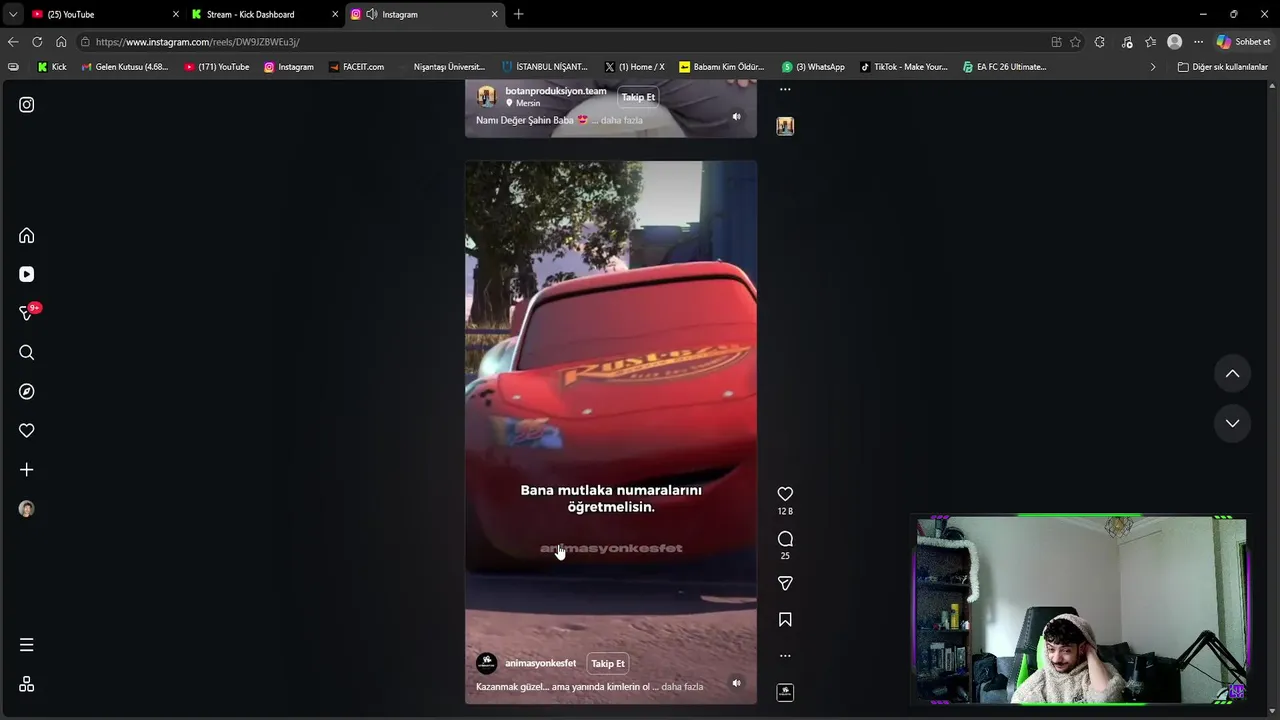1280x720 pixels.
Task: Open audio thumbnail beside the animasyonkesfet reel
Action: pos(785,692)
